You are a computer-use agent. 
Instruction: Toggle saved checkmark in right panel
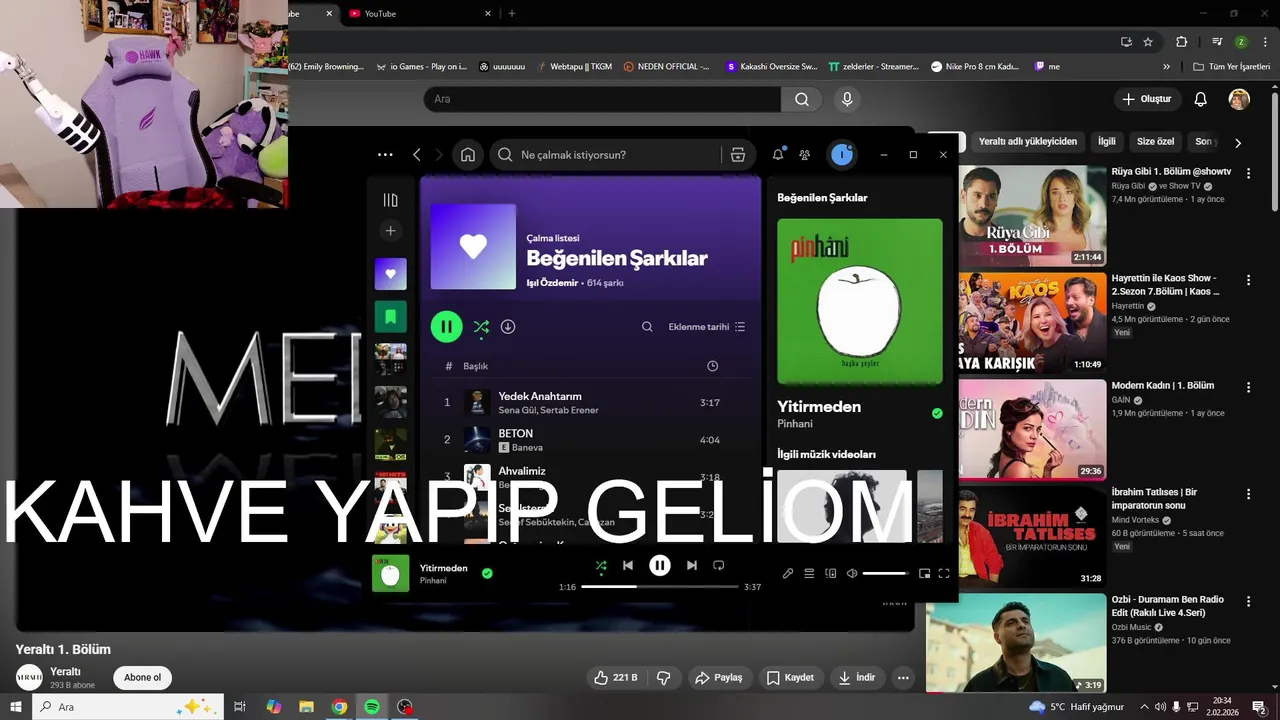(937, 413)
